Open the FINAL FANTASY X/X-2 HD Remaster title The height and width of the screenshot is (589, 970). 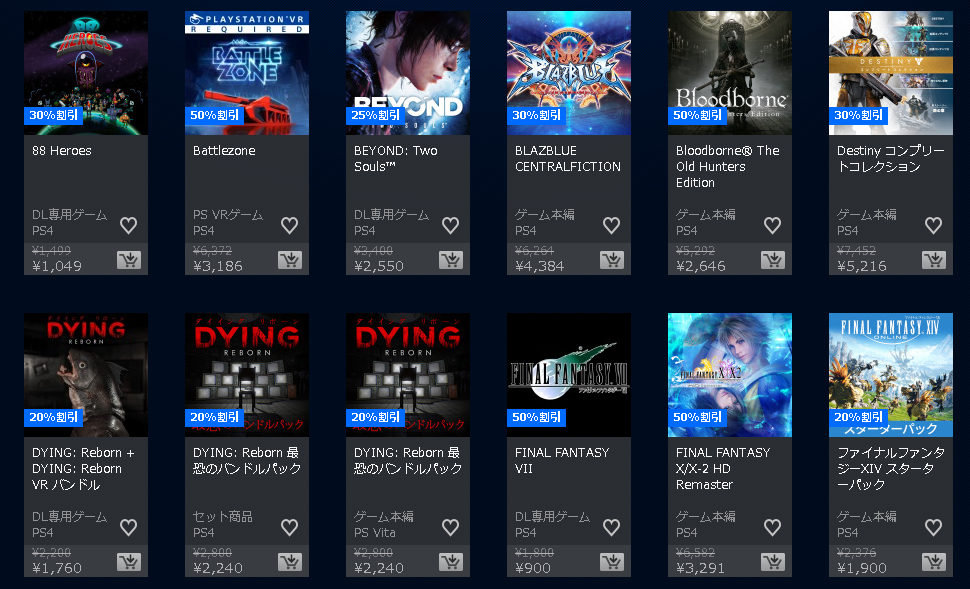(723, 468)
